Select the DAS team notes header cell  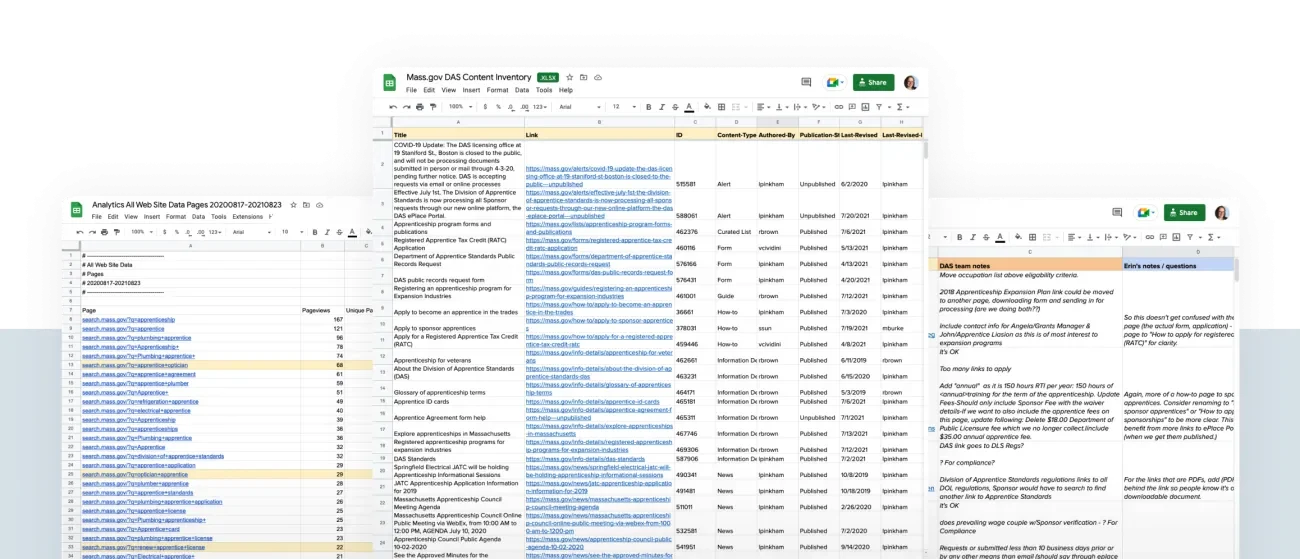(x=1029, y=265)
